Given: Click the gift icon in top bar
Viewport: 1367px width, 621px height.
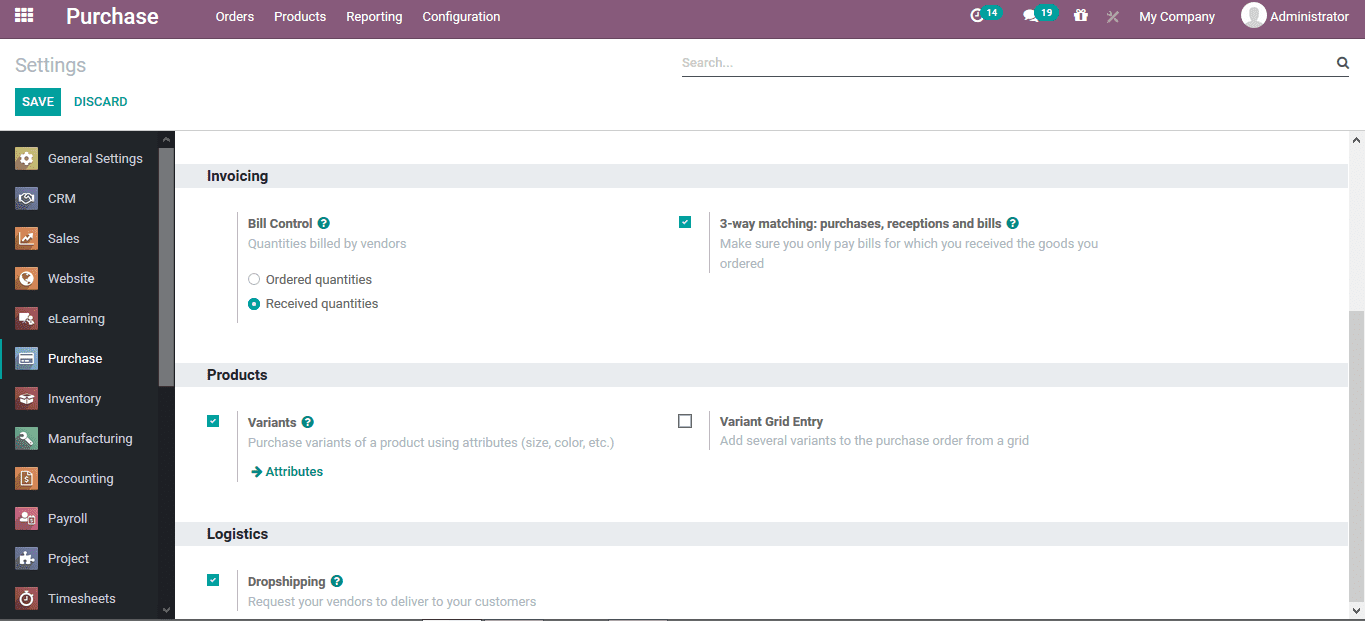Looking at the screenshot, I should (1081, 16).
